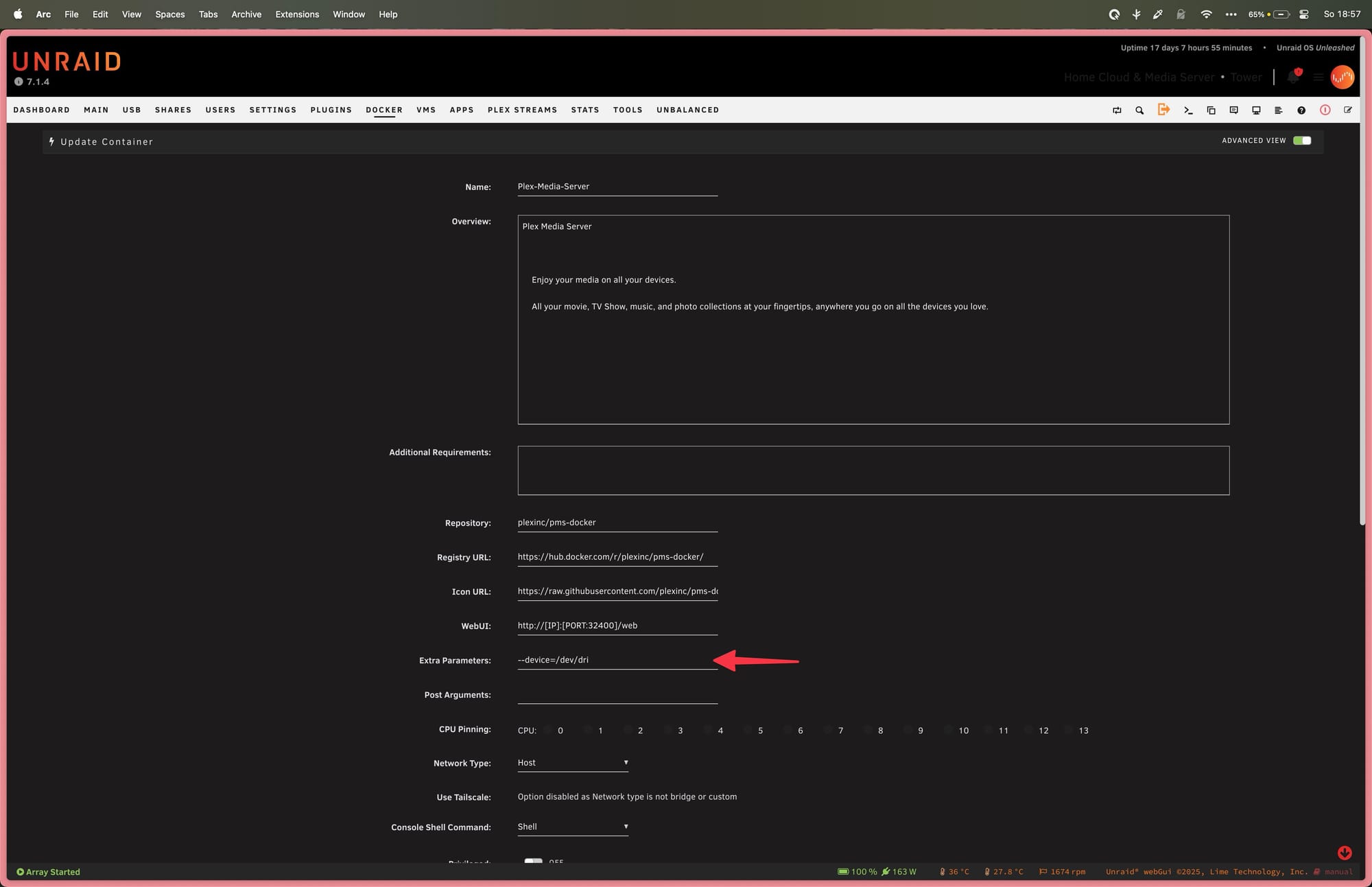Click the Overview text area
The image size is (1372, 887).
click(x=873, y=320)
